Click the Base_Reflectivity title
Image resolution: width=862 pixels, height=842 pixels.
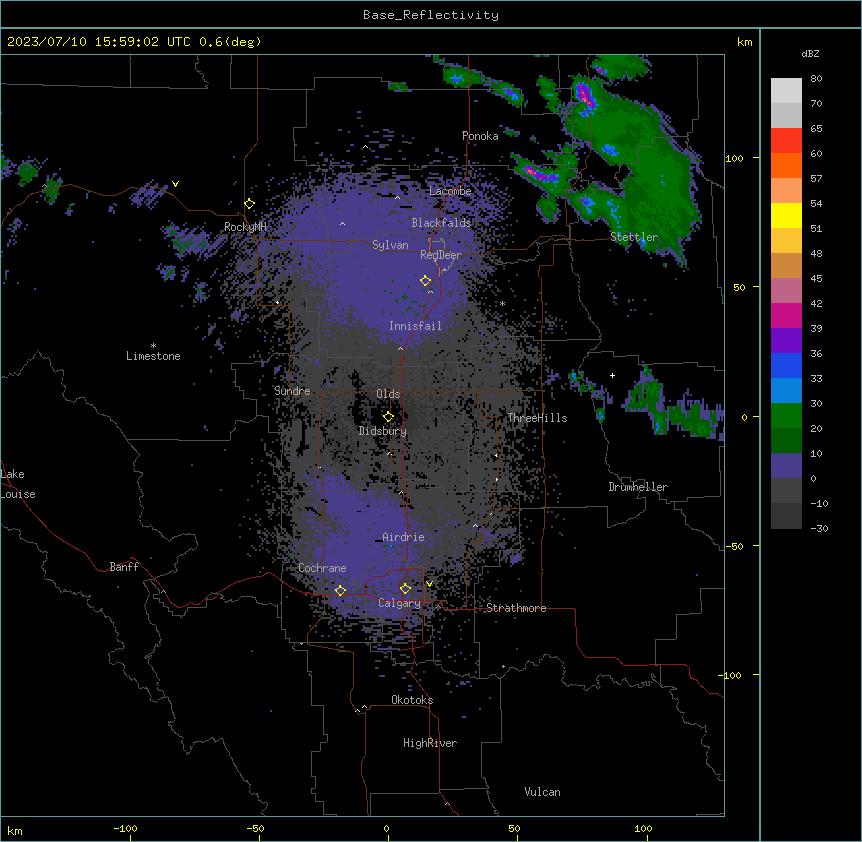coord(431,15)
